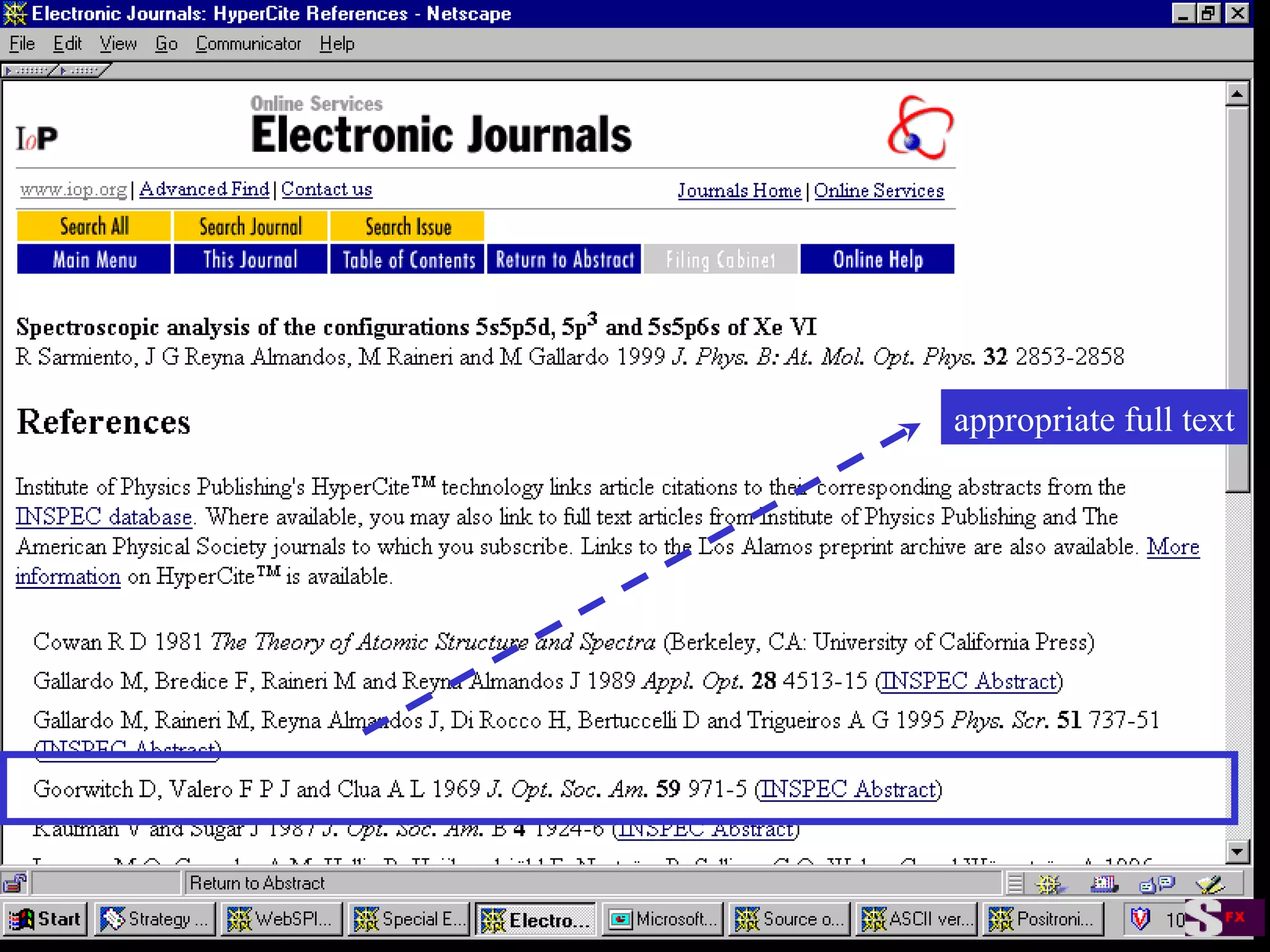This screenshot has width=1270, height=952.
Task: Expand the collapsed toolbar handle on the left
Action: point(29,71)
